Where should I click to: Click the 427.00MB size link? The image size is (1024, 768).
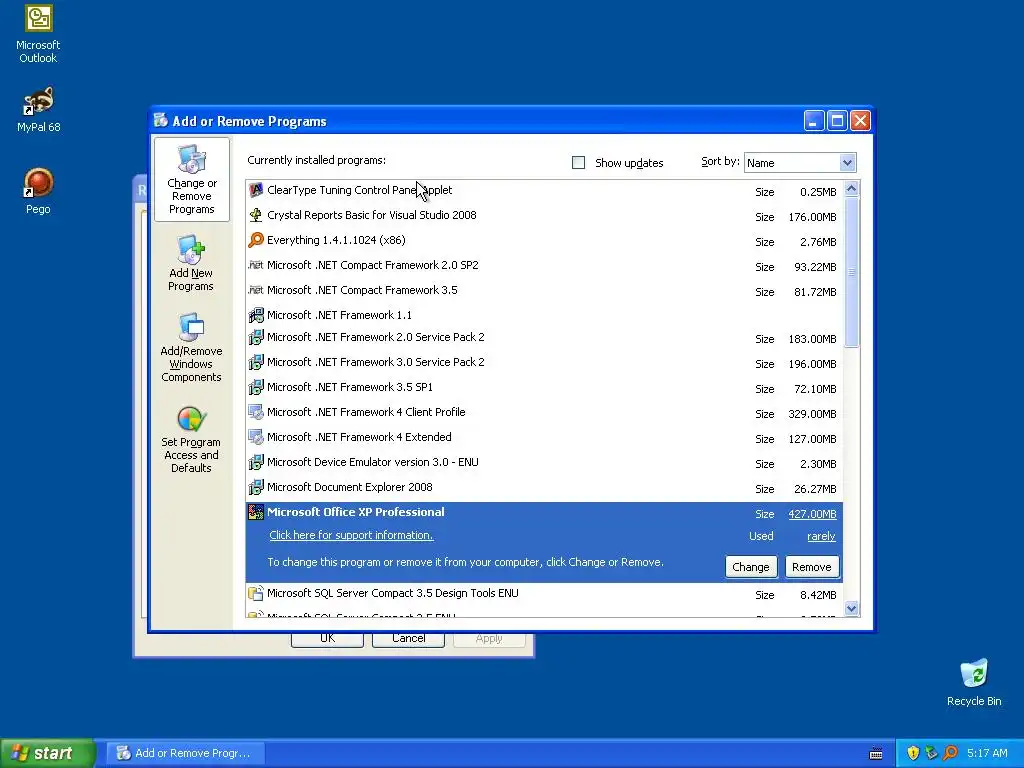tap(812, 514)
